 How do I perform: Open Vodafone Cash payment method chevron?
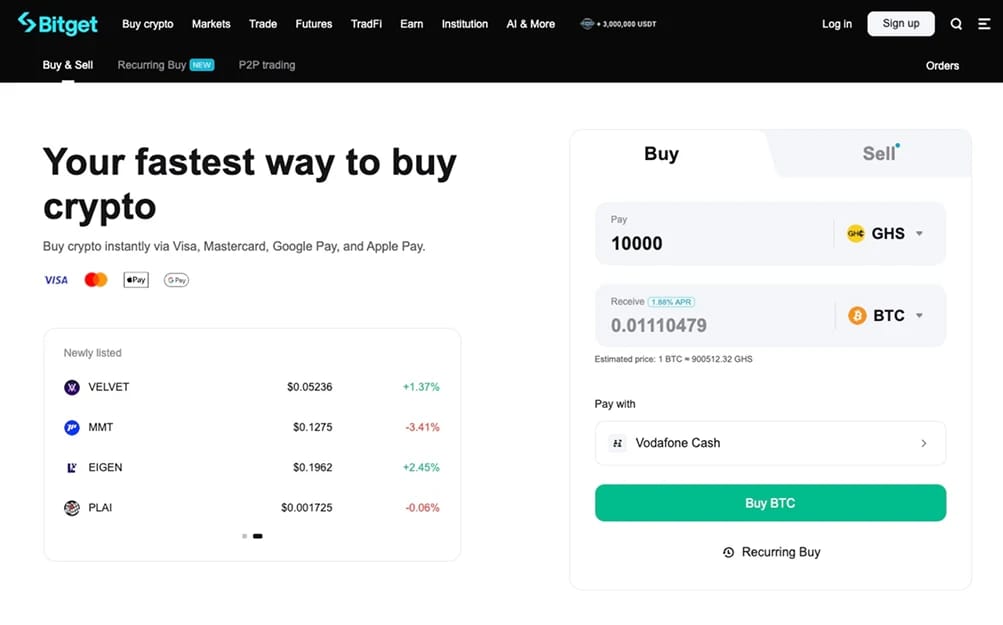924,443
